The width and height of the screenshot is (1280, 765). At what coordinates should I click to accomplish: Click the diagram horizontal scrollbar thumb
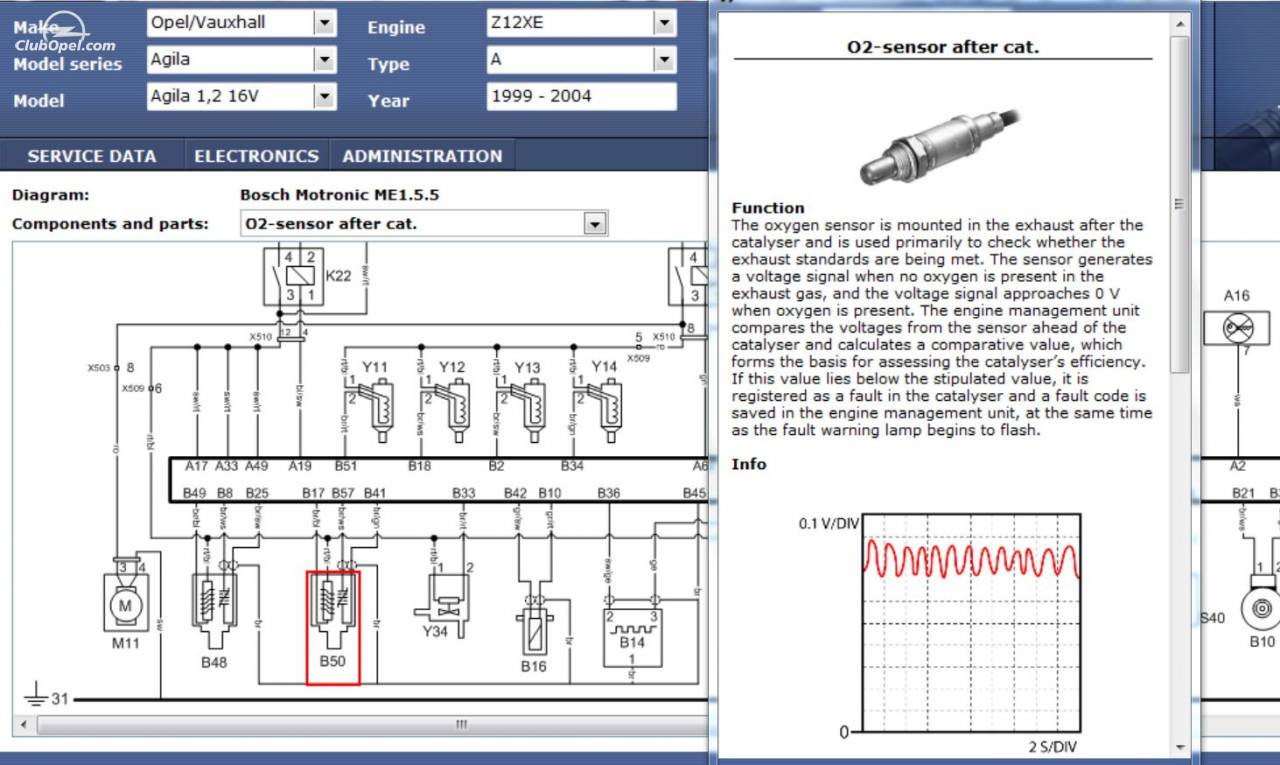[x=461, y=724]
